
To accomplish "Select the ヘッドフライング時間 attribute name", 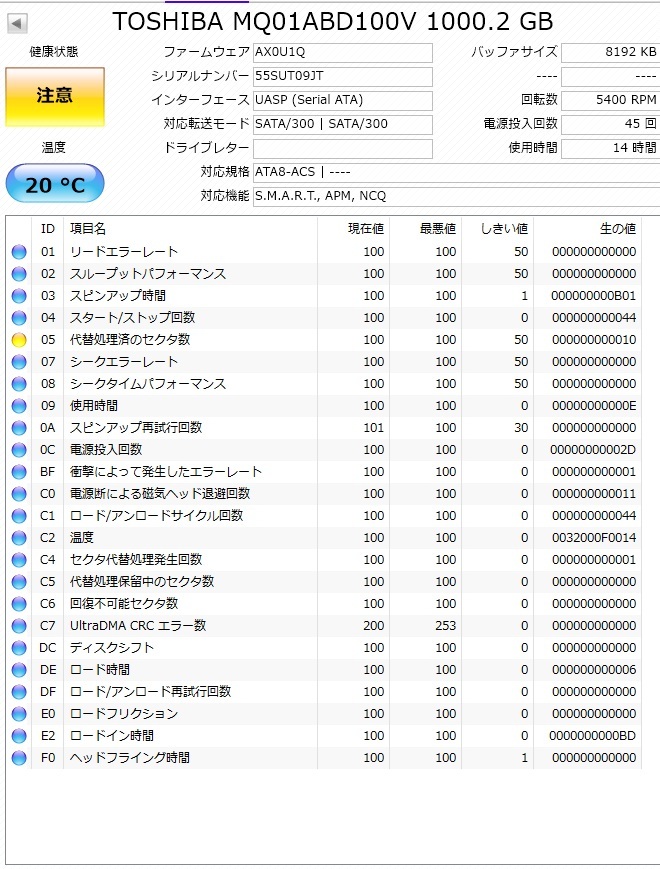I will pyautogui.click(x=130, y=758).
